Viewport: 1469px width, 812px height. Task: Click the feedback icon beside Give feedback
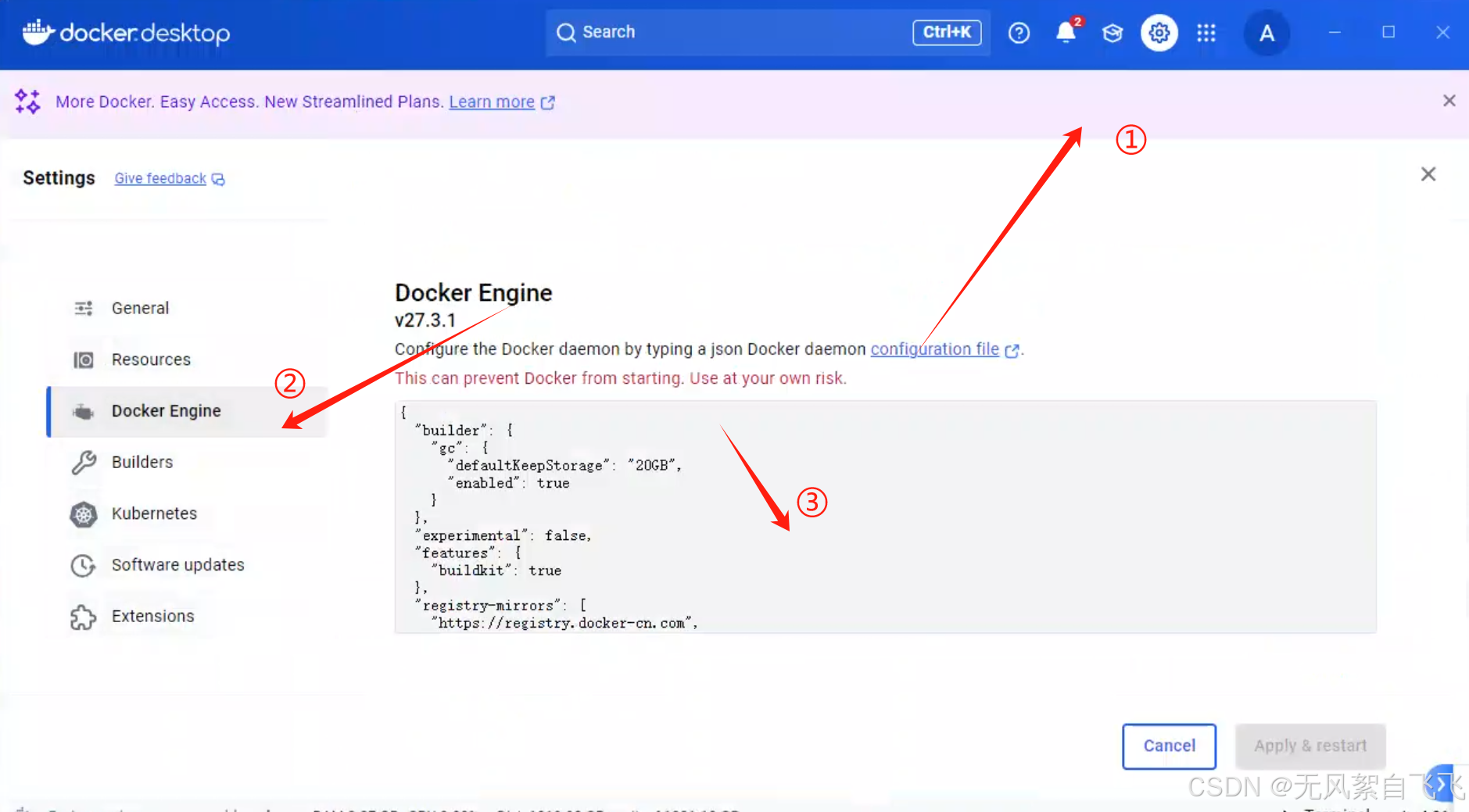coord(218,180)
